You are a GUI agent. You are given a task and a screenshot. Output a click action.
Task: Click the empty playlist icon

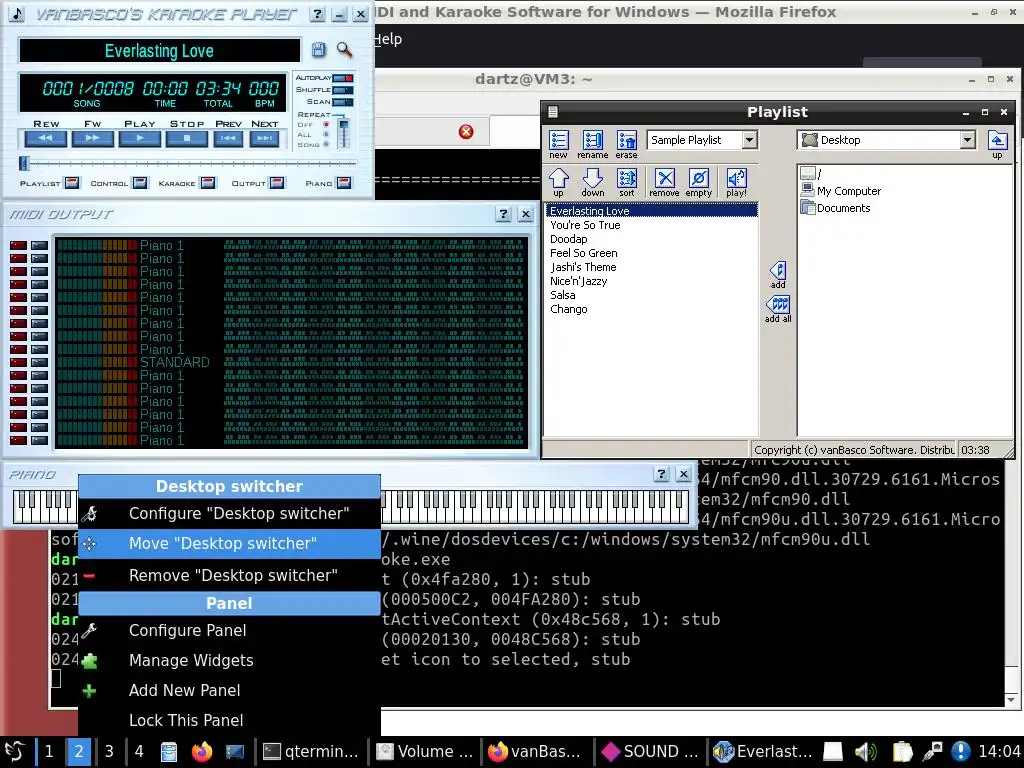[x=698, y=182]
